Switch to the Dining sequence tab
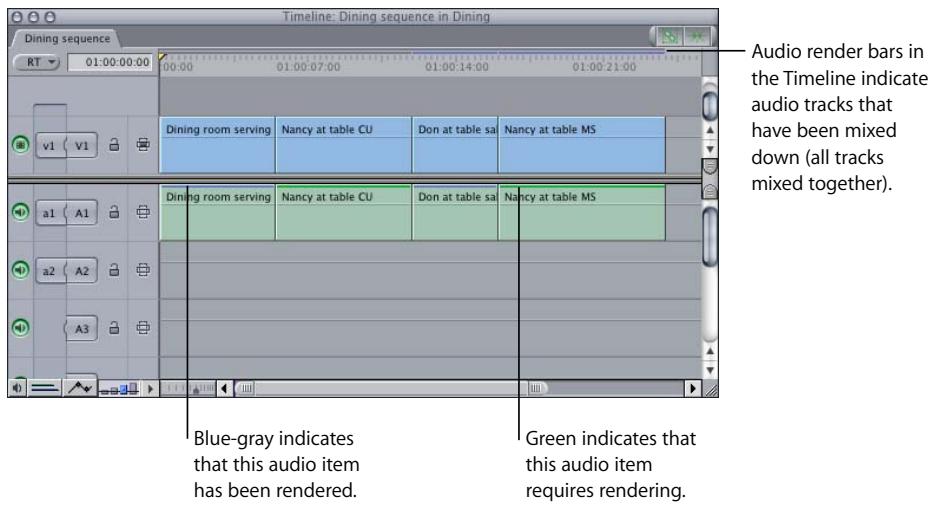This screenshot has width=935, height=506. 67,38
